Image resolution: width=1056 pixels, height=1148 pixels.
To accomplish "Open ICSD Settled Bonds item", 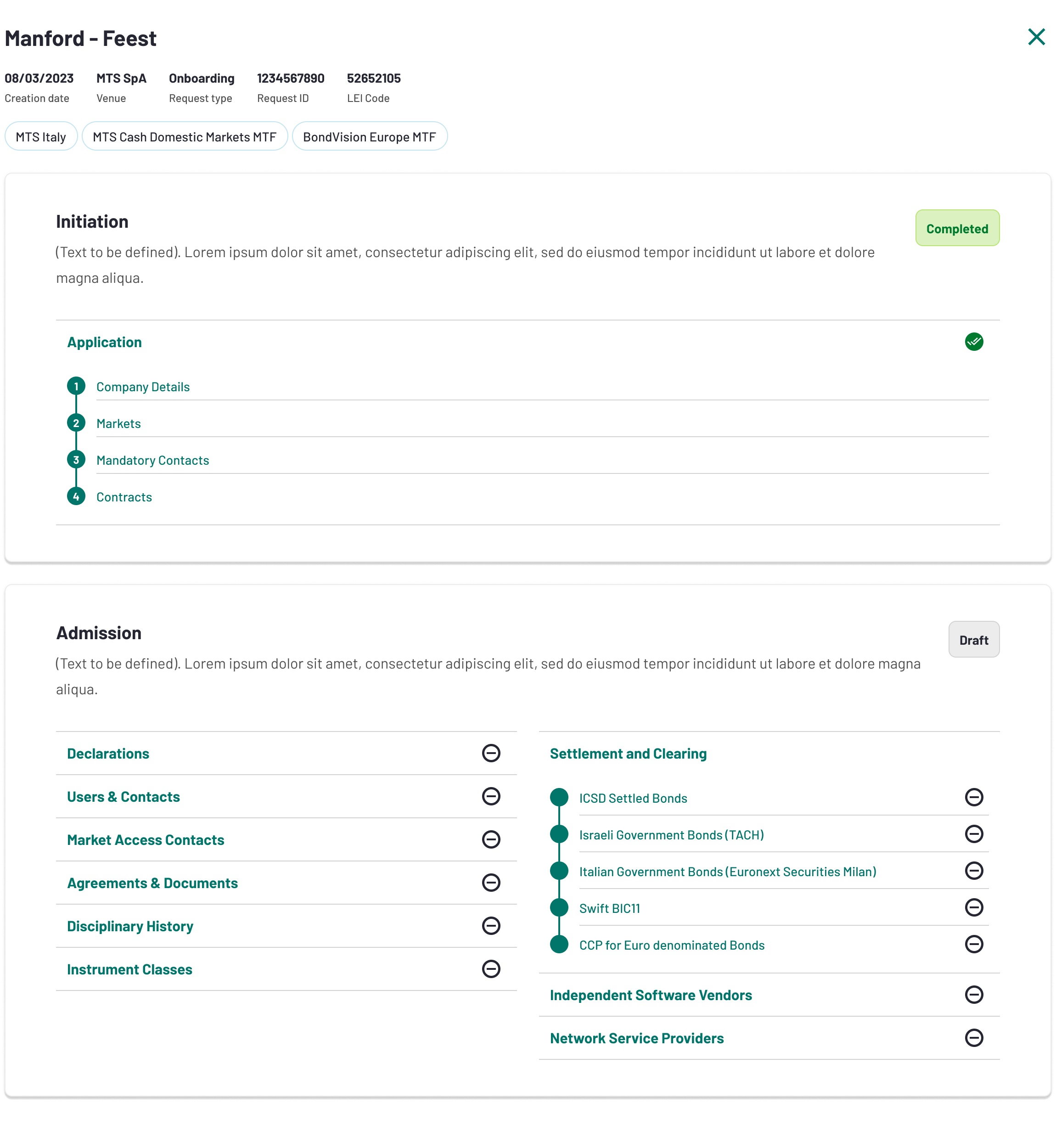I will (633, 798).
